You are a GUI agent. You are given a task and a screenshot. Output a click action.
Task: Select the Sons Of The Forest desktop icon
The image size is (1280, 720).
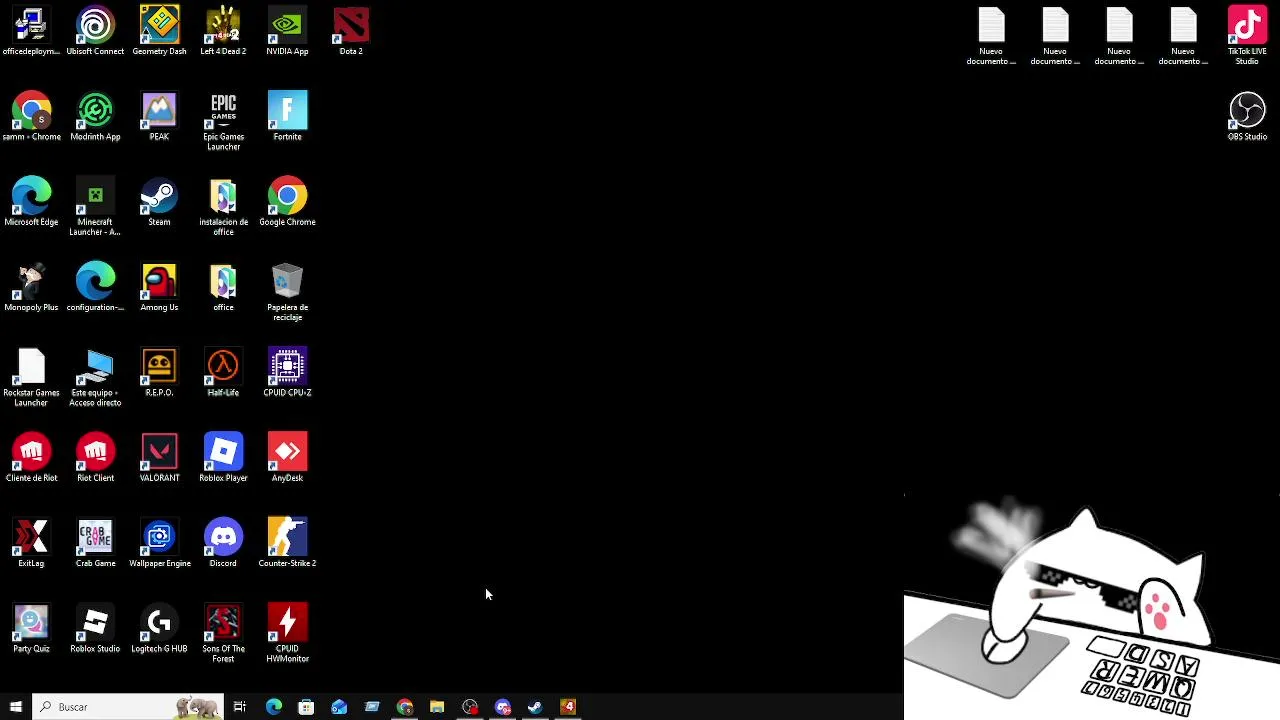click(x=223, y=634)
